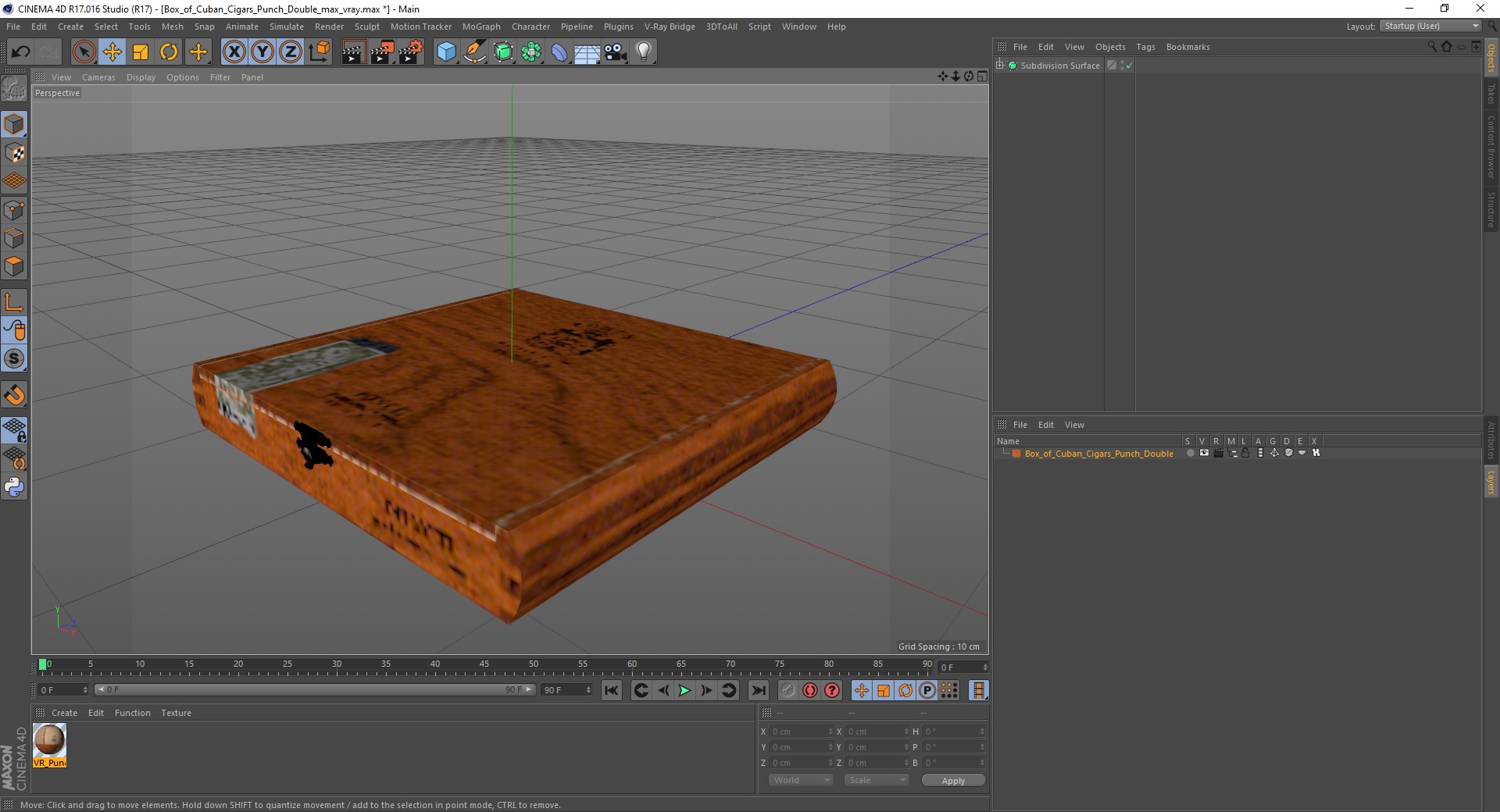The height and width of the screenshot is (812, 1500).
Task: Add a Cube primitive object
Action: (x=446, y=52)
